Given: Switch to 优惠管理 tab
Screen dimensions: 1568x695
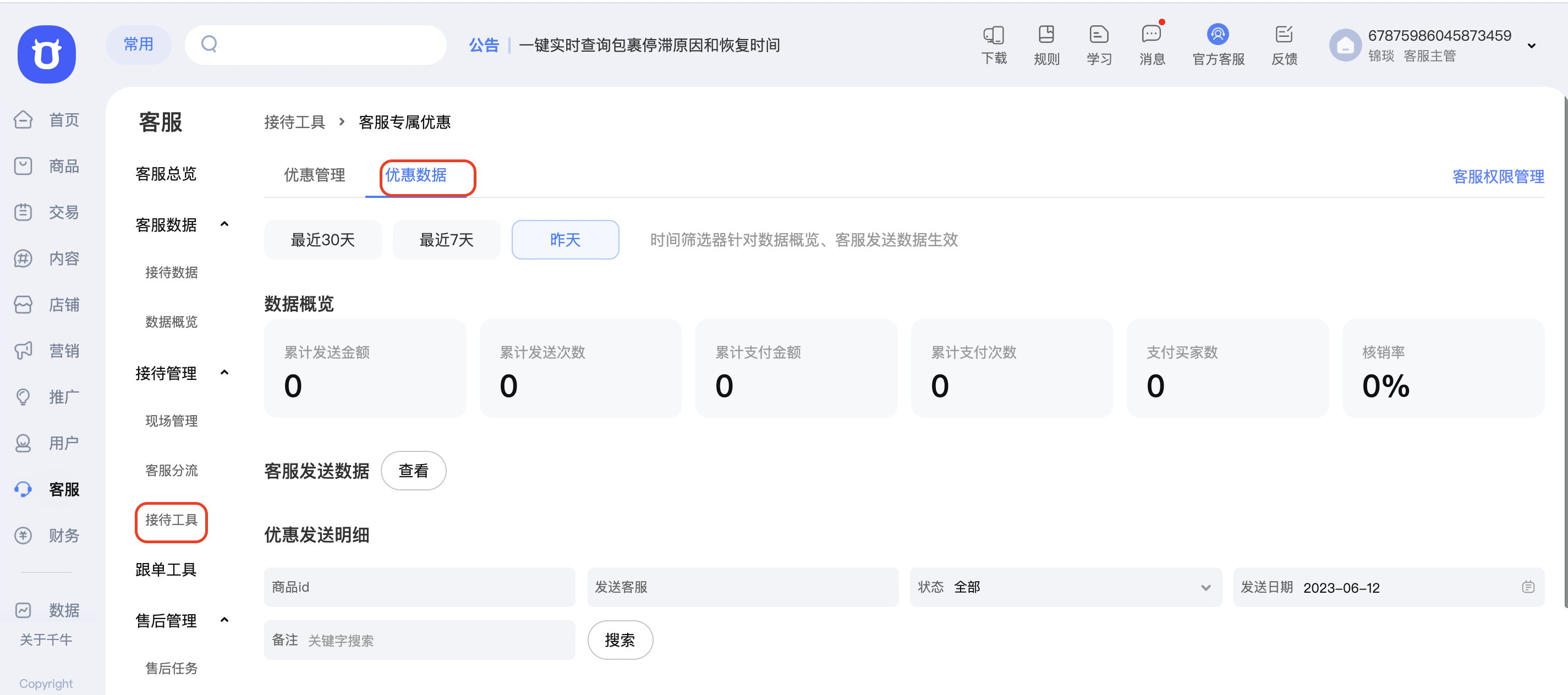Looking at the screenshot, I should (315, 175).
